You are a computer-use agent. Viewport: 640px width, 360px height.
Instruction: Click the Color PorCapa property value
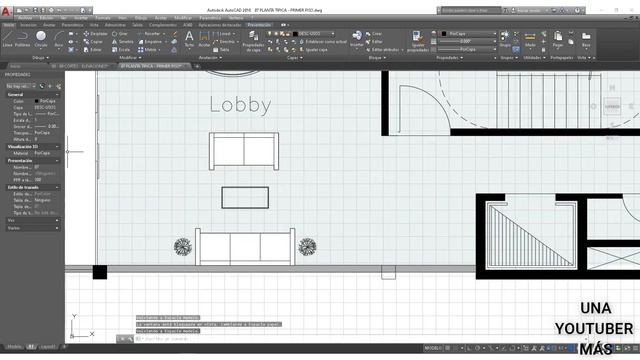47,101
